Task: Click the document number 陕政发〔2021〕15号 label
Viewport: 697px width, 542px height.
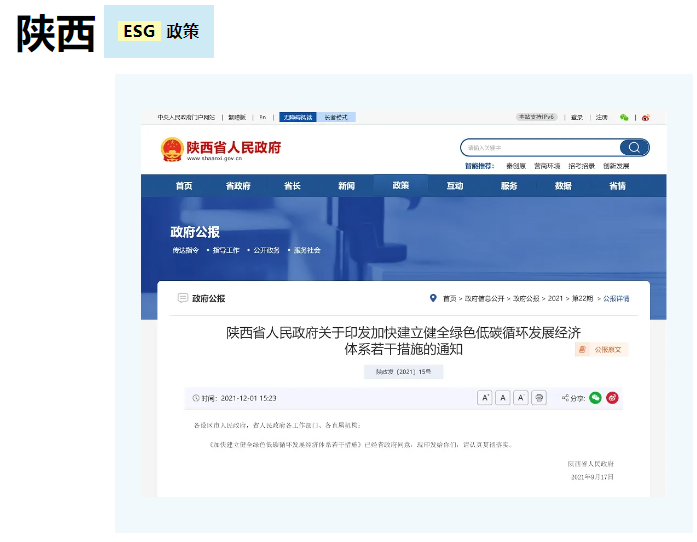Action: click(403, 372)
